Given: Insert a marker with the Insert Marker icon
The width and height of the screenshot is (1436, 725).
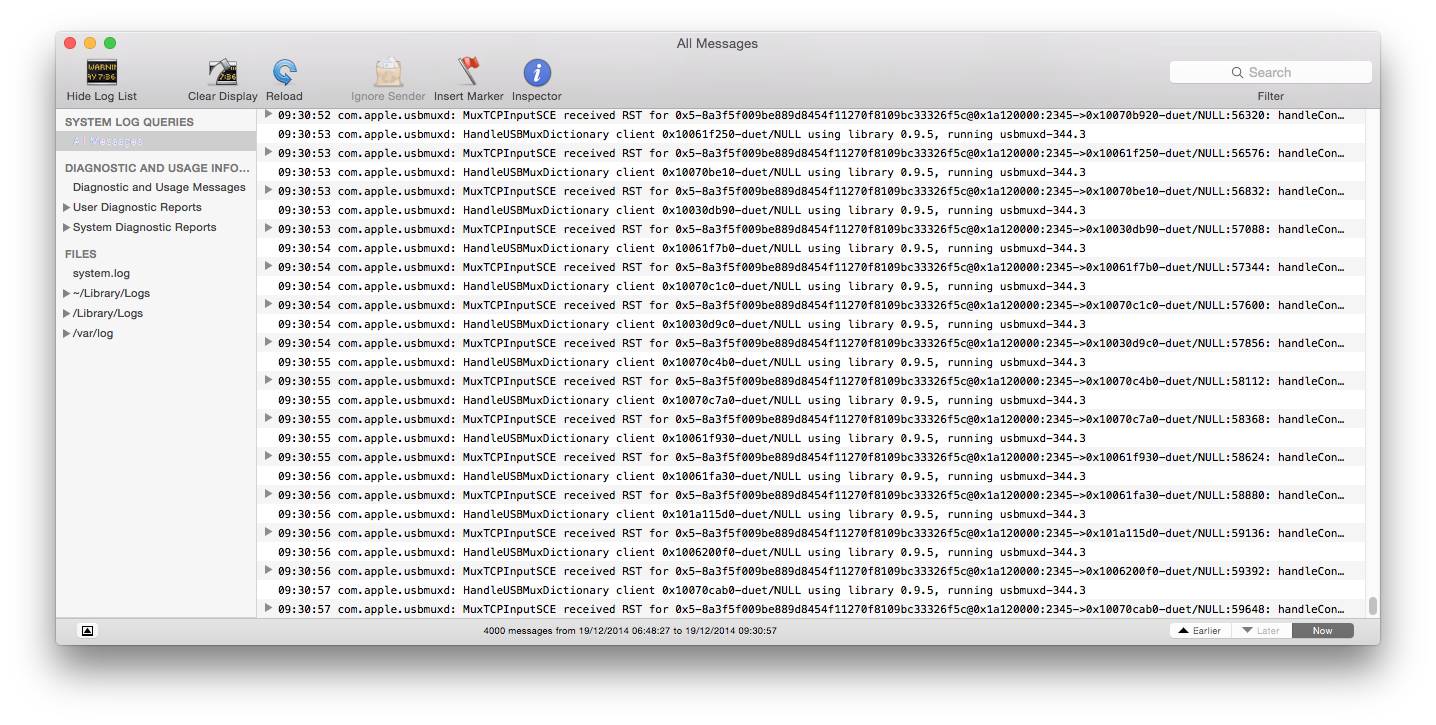Looking at the screenshot, I should point(468,71).
